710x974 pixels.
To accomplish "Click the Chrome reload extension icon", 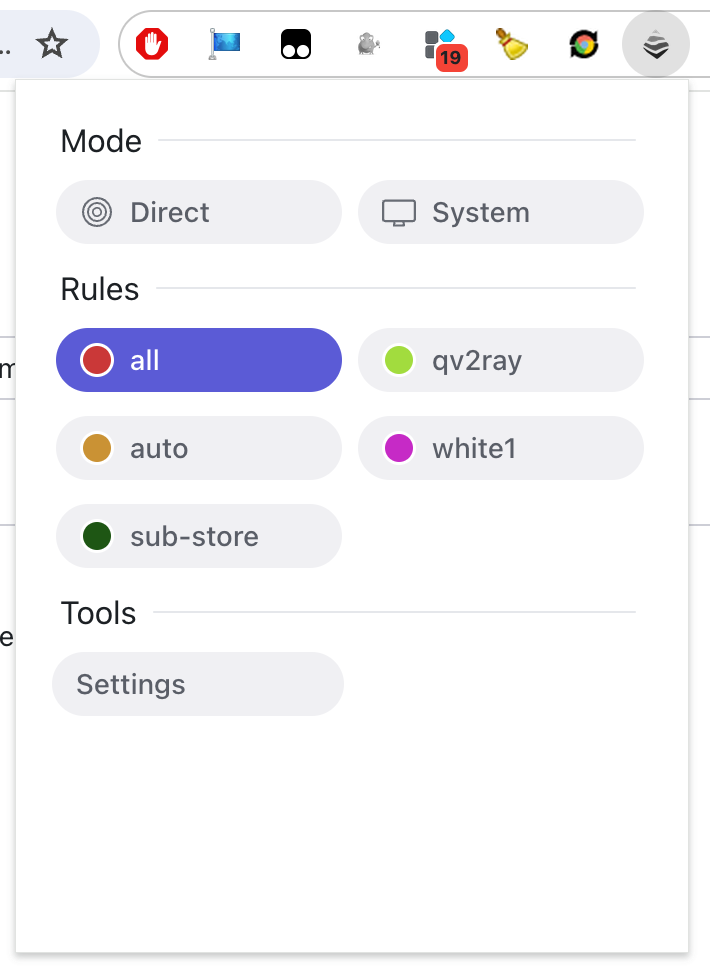I will (584, 44).
